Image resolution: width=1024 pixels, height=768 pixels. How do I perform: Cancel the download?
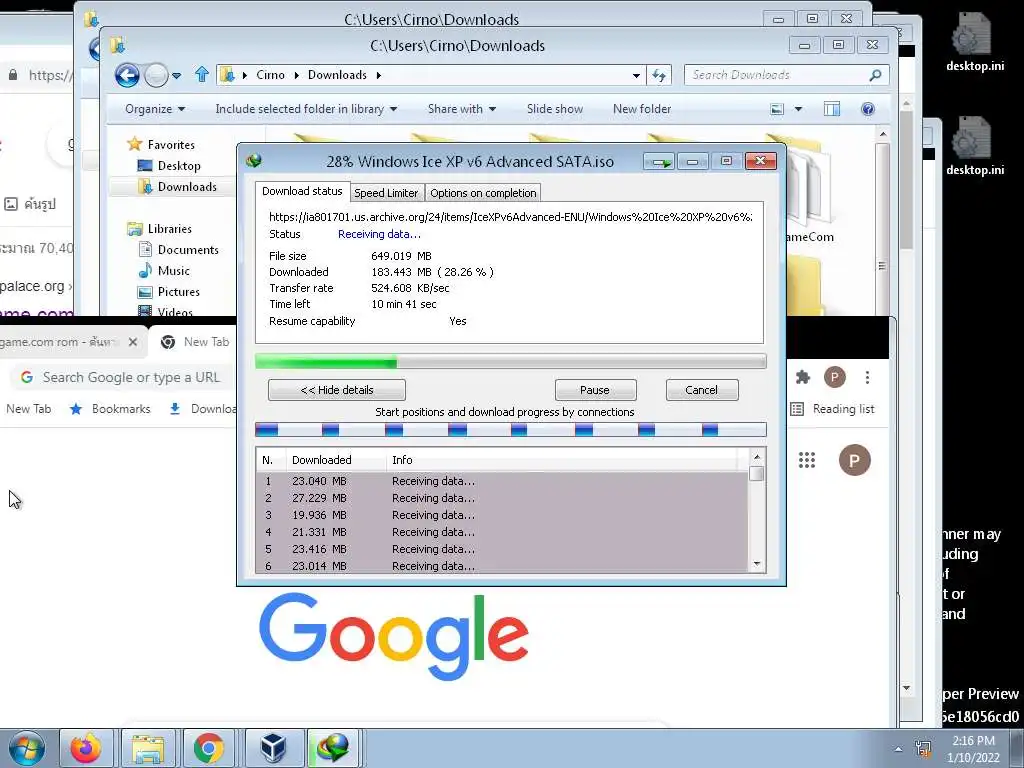(x=702, y=390)
